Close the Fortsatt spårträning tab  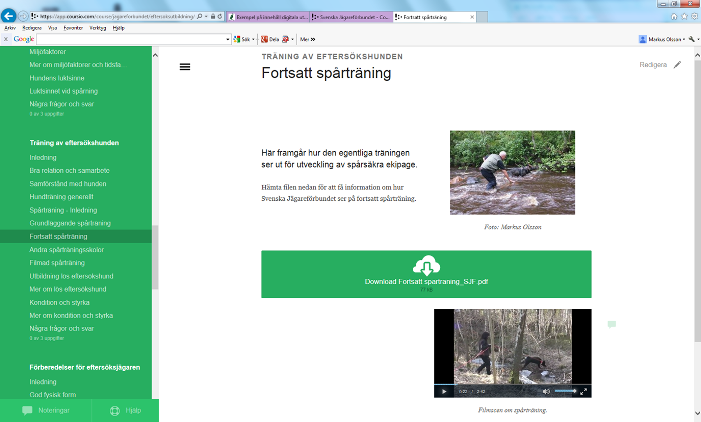(x=472, y=17)
